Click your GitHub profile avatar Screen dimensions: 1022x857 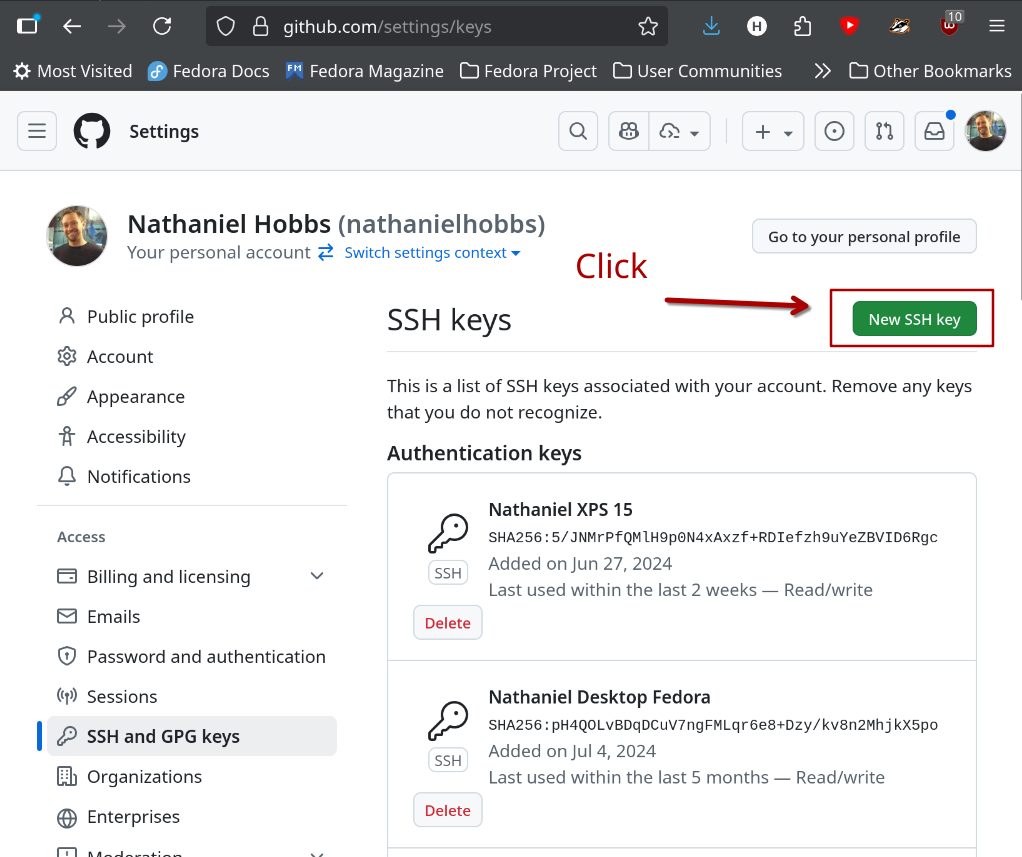985,131
